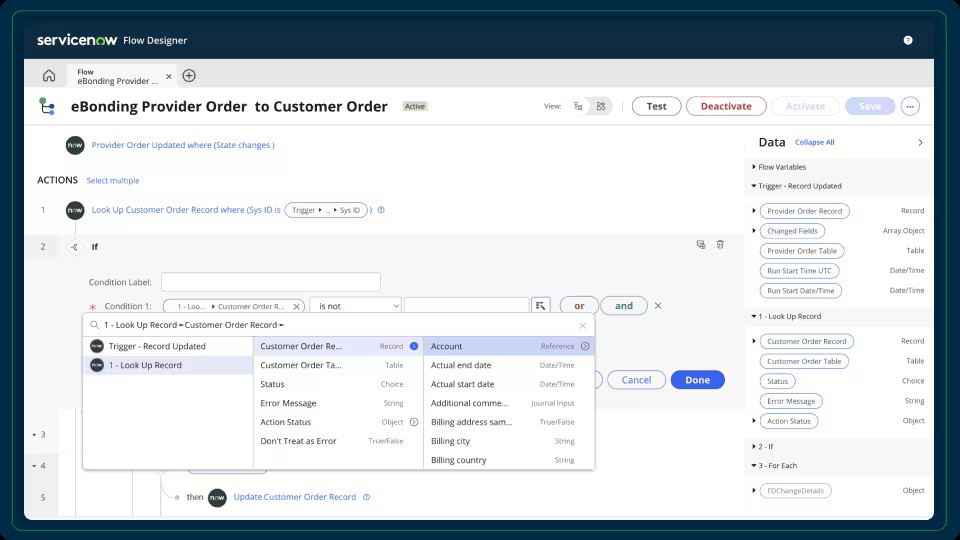Open the 'is not' operator dropdown
Screen dimensions: 960x540
tap(355, 306)
